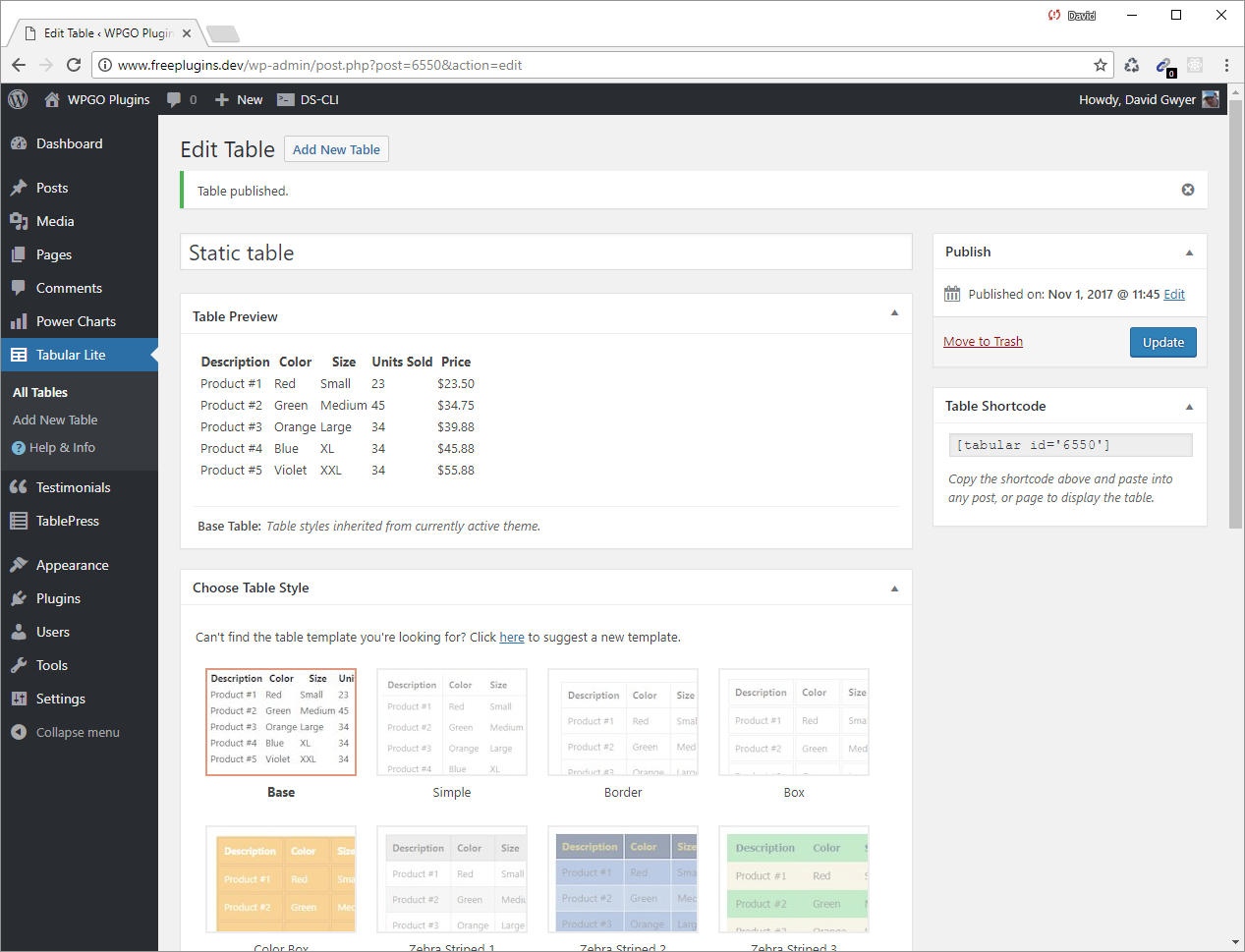Click the Settings sliders icon
Viewport: 1245px width, 952px height.
point(19,699)
